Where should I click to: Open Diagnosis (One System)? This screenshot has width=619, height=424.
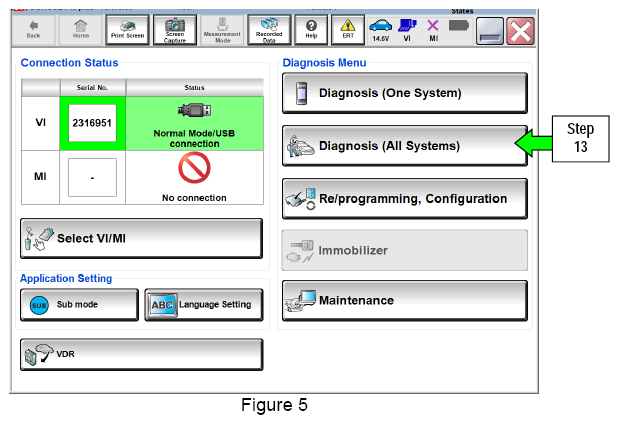click(405, 93)
